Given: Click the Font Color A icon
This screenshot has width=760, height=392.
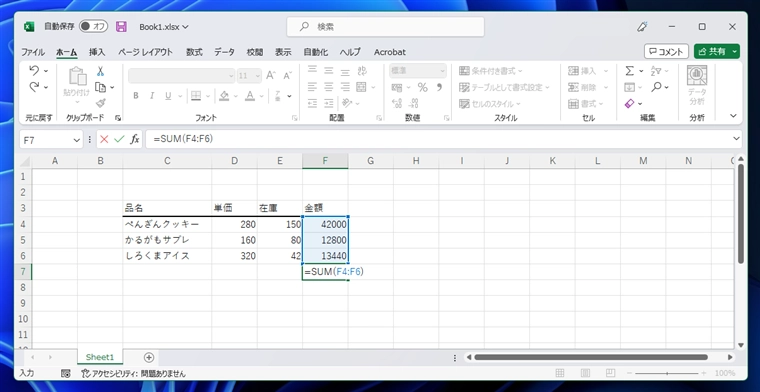Looking at the screenshot, I should (x=250, y=95).
